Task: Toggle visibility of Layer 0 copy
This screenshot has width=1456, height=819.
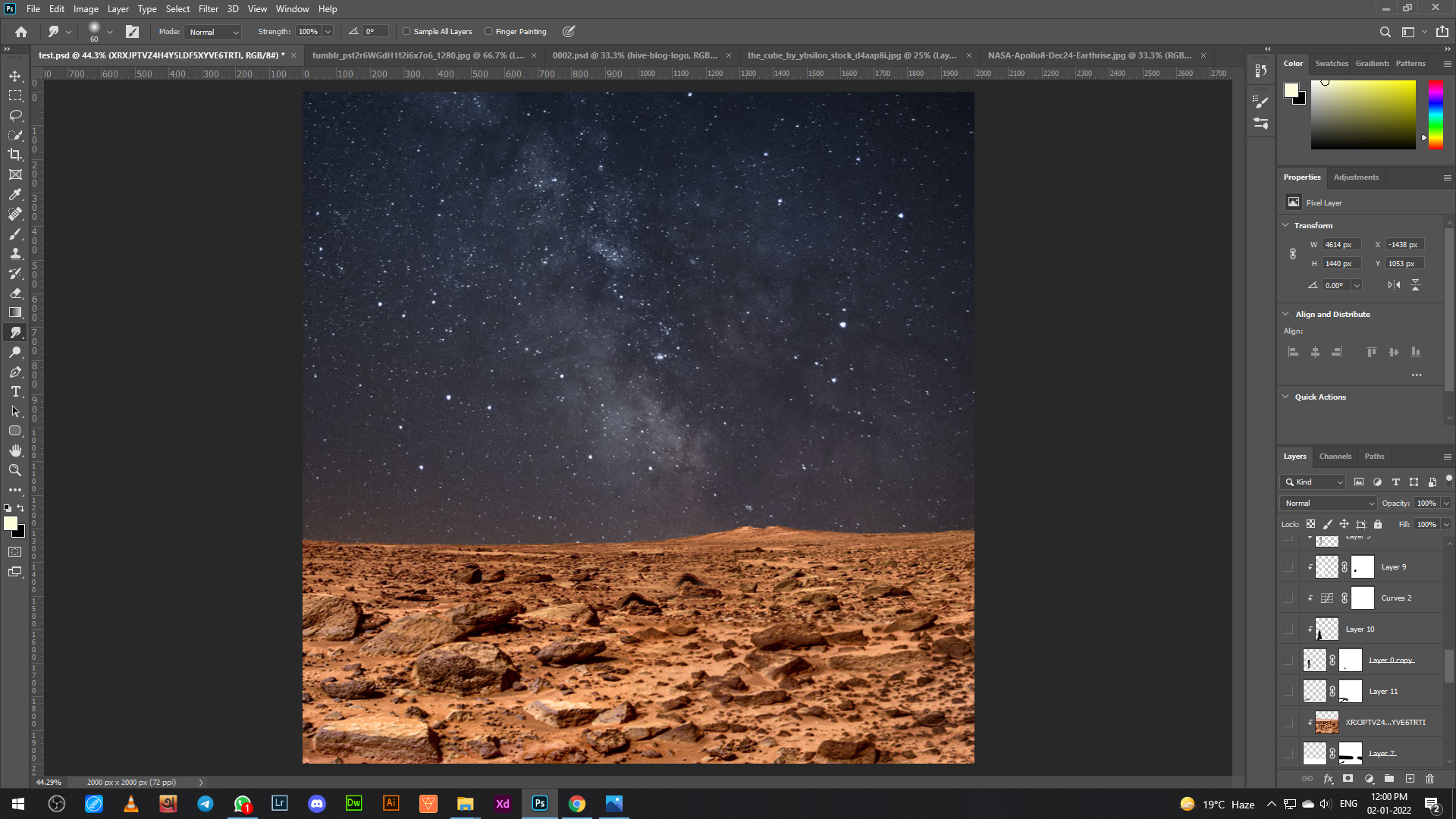Action: pyautogui.click(x=1288, y=661)
